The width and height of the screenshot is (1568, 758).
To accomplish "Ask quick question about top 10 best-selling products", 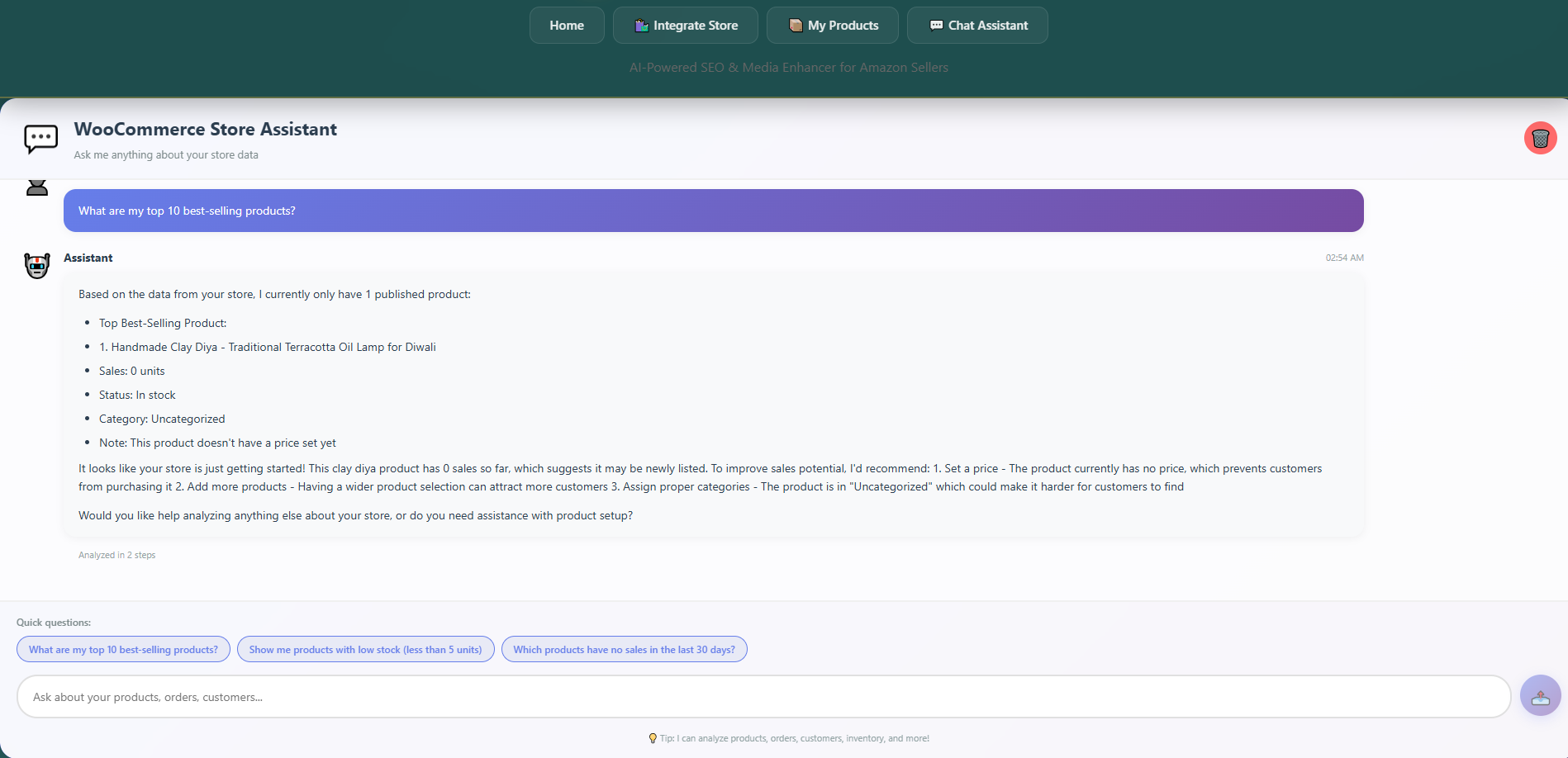I will (x=123, y=649).
